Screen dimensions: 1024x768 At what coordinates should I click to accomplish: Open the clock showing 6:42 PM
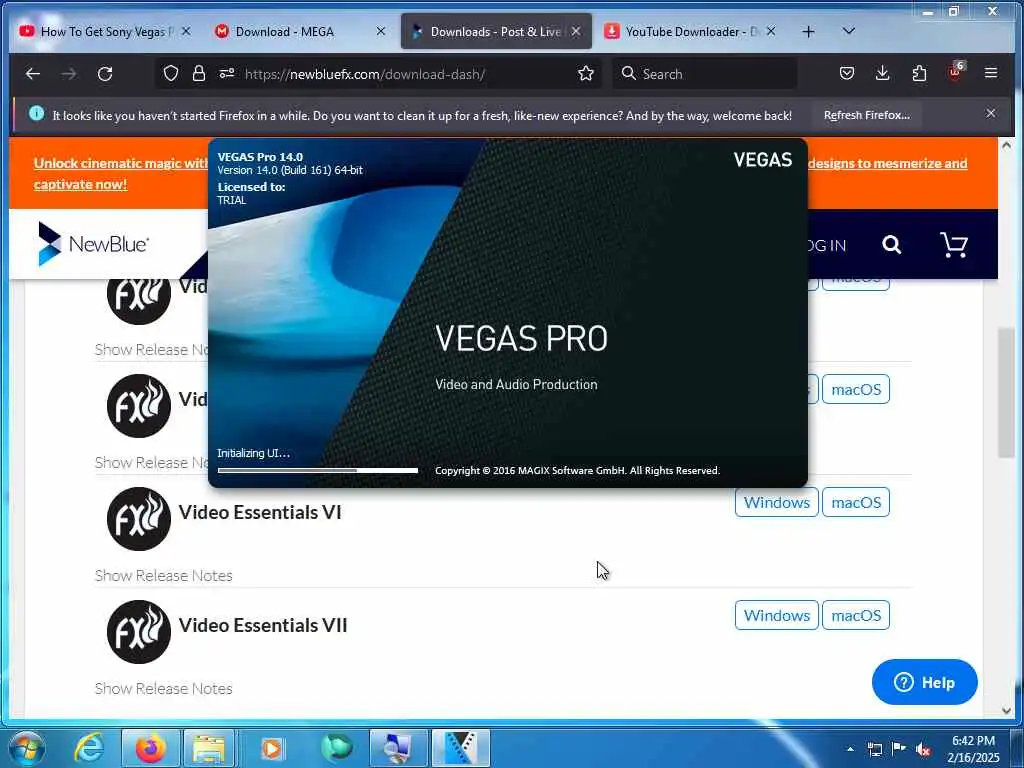click(x=973, y=749)
